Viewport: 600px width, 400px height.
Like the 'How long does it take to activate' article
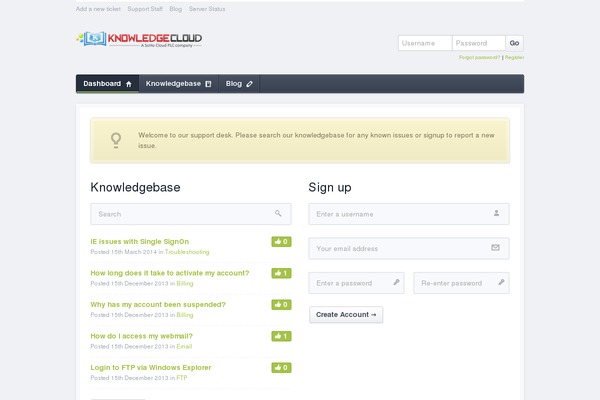[281, 273]
